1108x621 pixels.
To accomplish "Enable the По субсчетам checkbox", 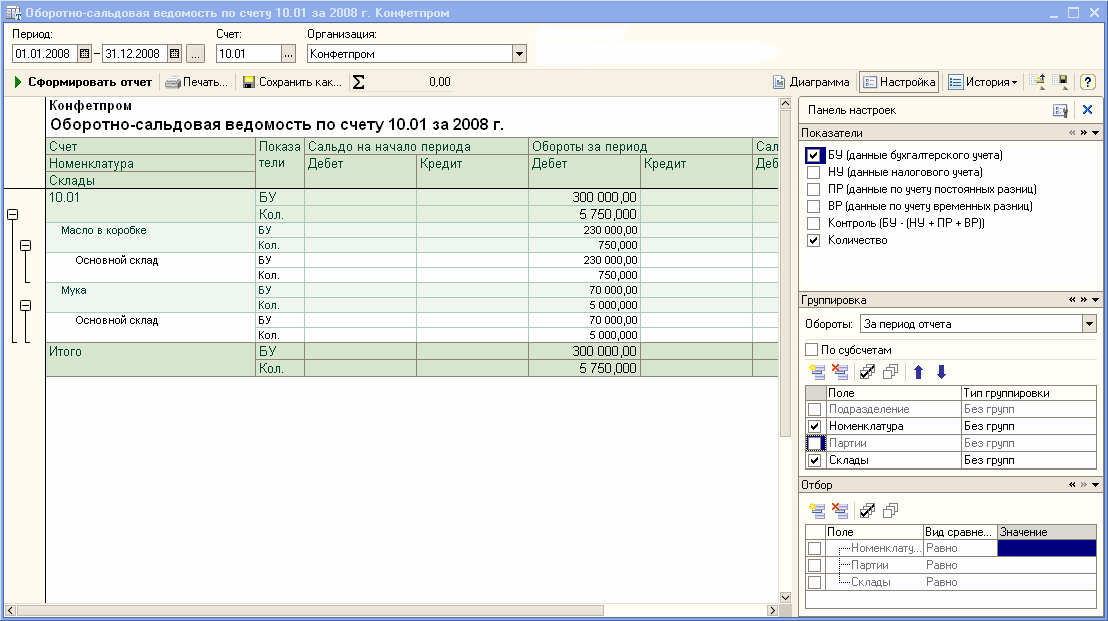I will pyautogui.click(x=811, y=350).
